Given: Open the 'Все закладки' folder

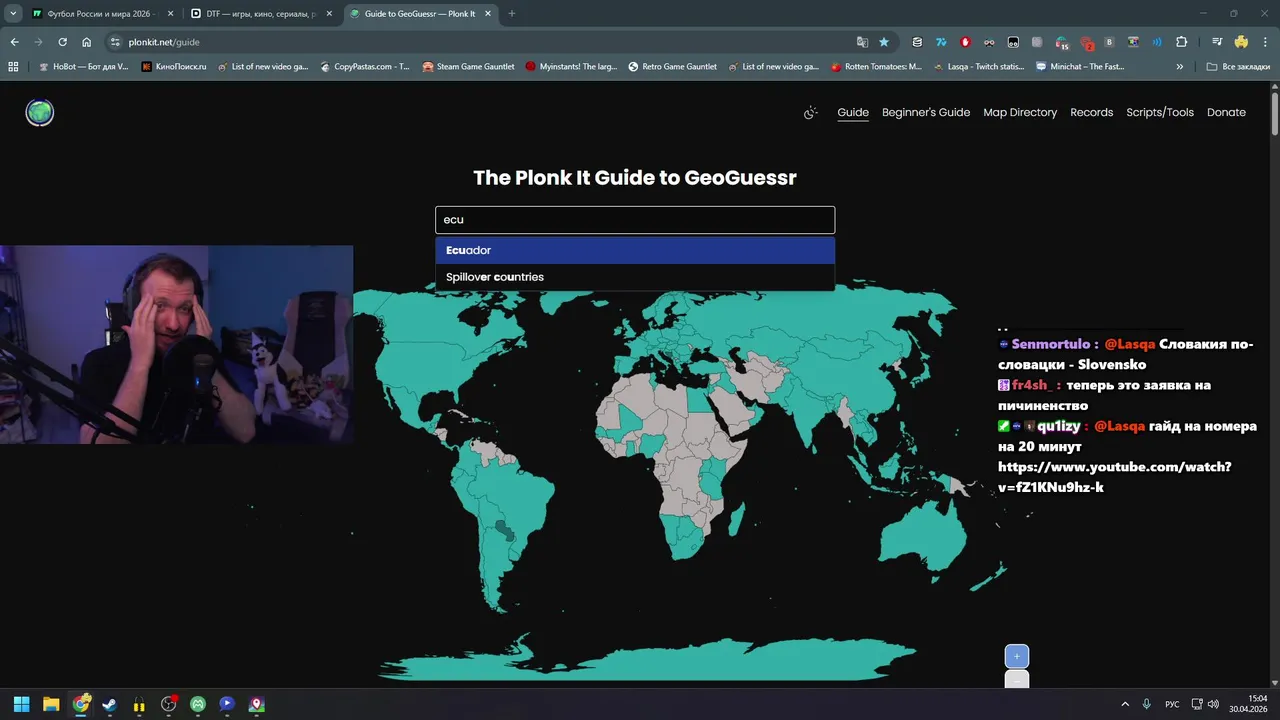Looking at the screenshot, I should (1239, 67).
